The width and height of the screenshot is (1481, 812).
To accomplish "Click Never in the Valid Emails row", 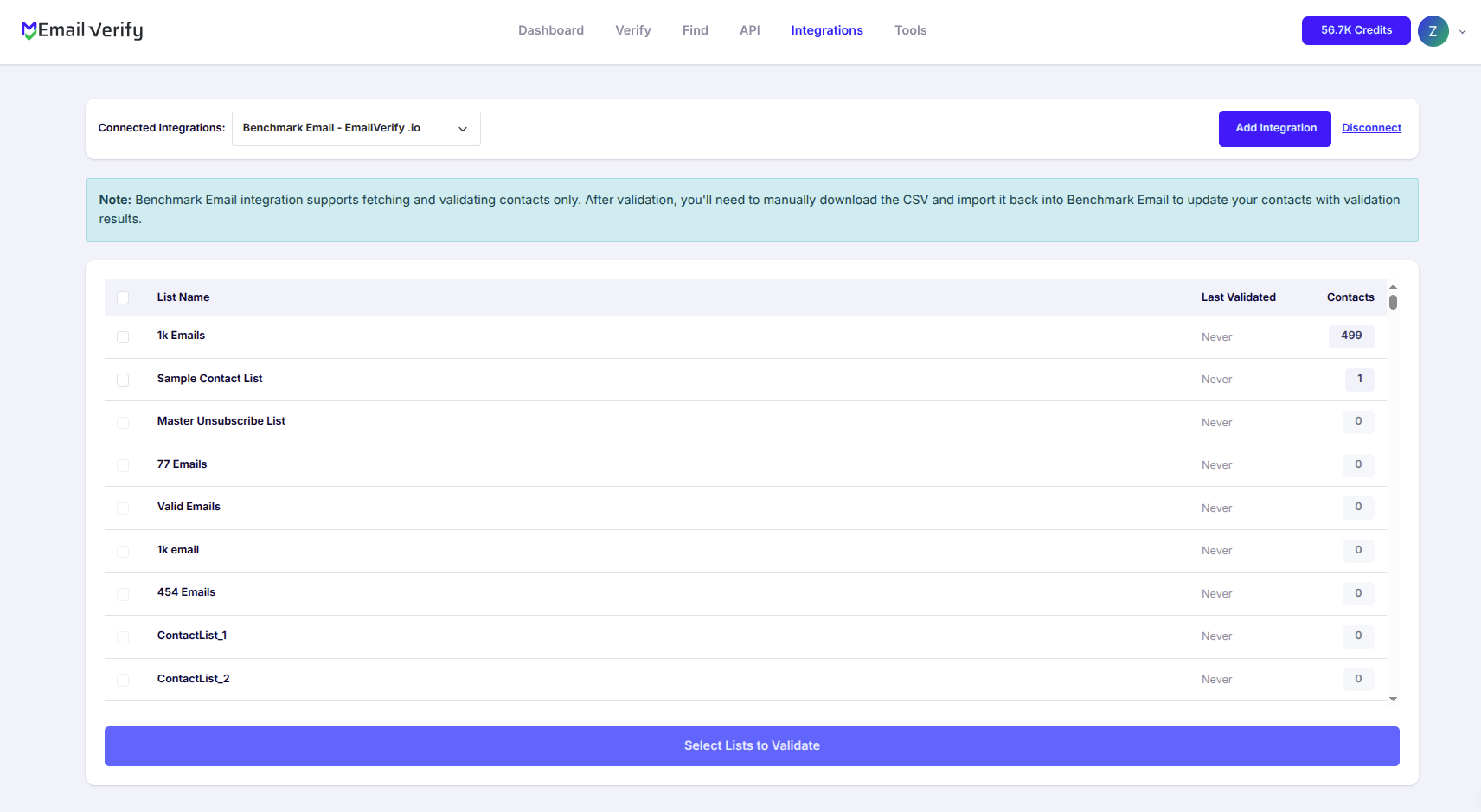I will click(x=1216, y=508).
